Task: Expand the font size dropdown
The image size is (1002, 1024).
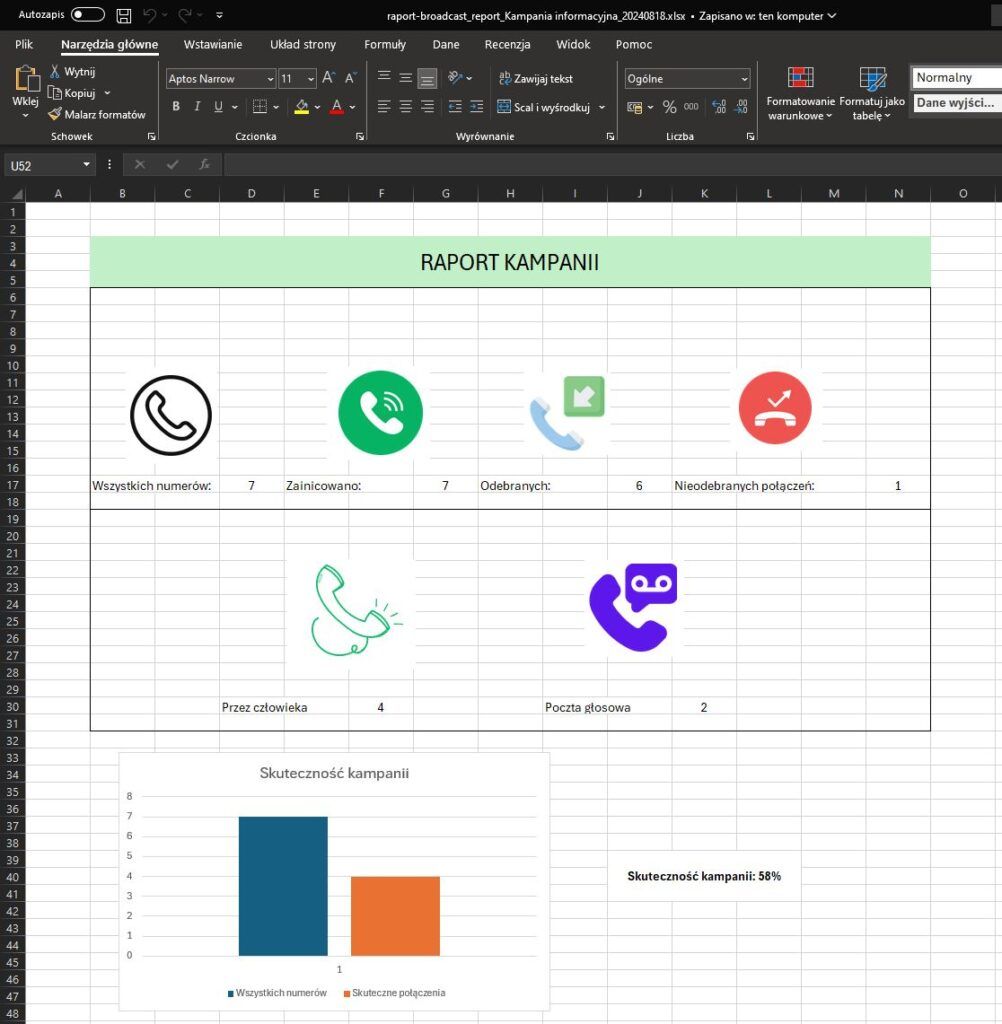Action: [x=310, y=79]
